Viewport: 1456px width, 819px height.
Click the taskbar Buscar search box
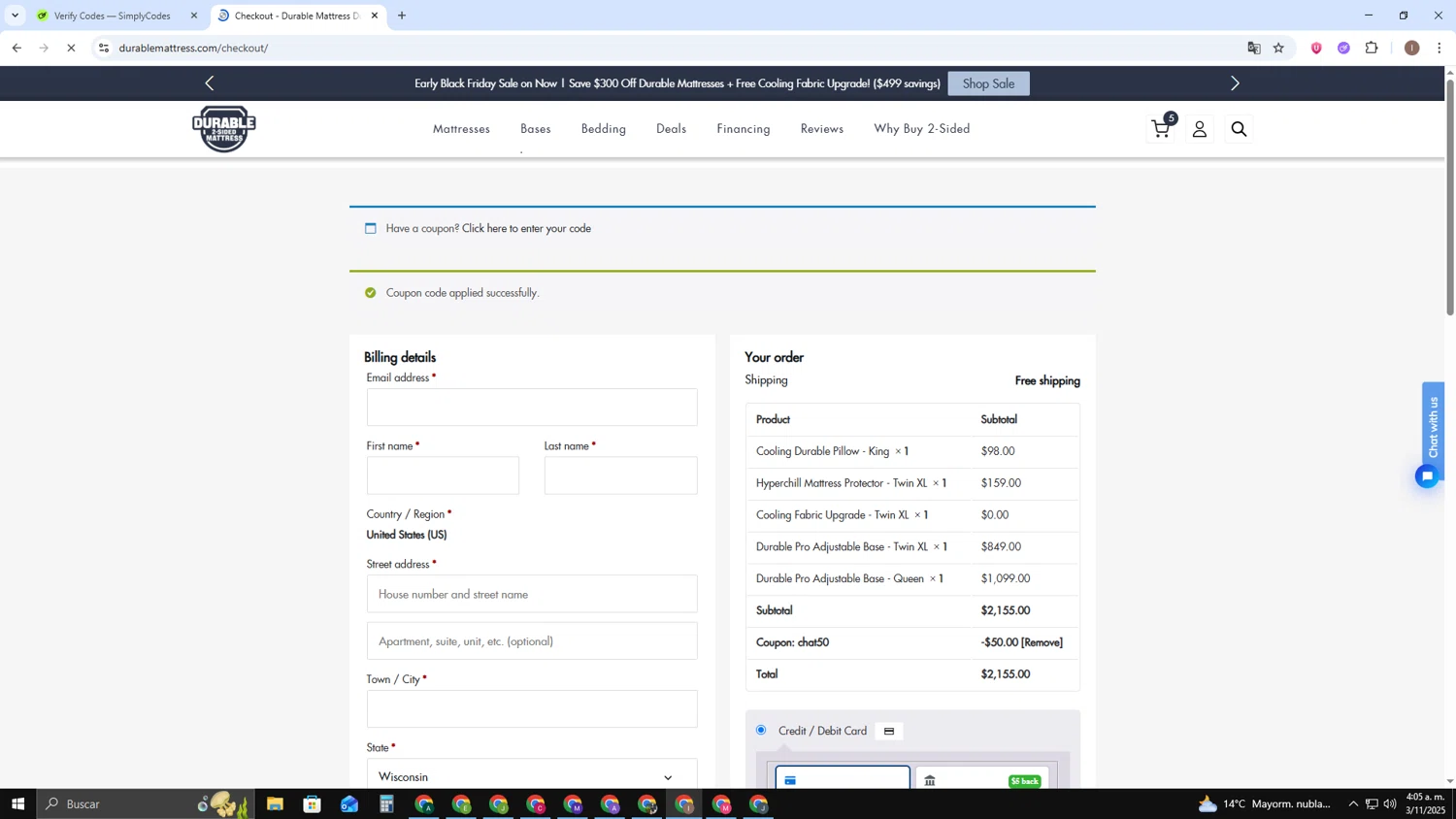point(146,803)
